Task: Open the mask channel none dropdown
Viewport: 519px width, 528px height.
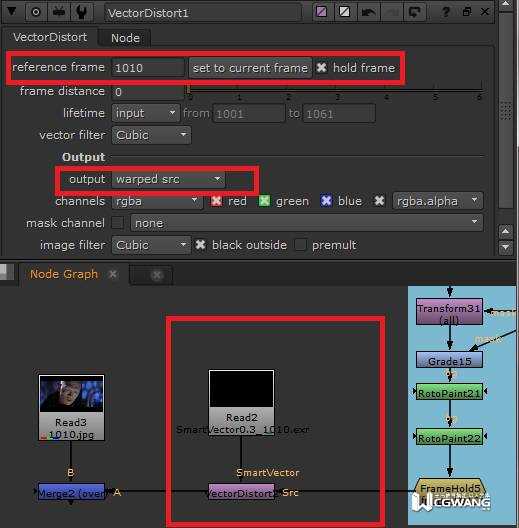Action: [x=306, y=223]
